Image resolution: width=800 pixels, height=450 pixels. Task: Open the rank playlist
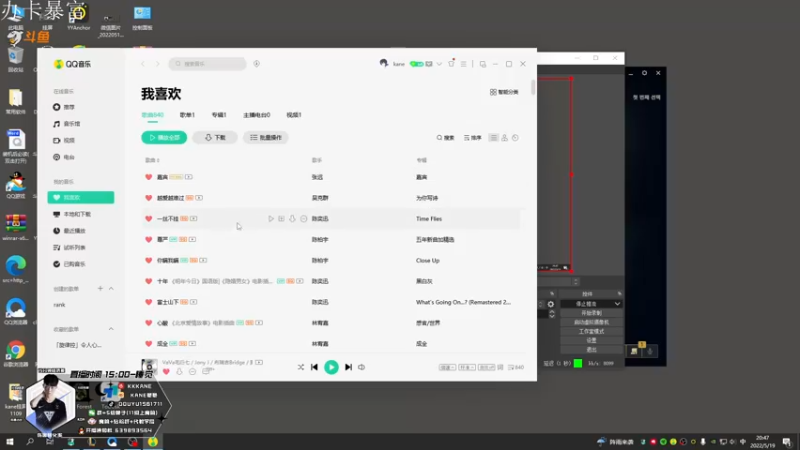coord(60,305)
